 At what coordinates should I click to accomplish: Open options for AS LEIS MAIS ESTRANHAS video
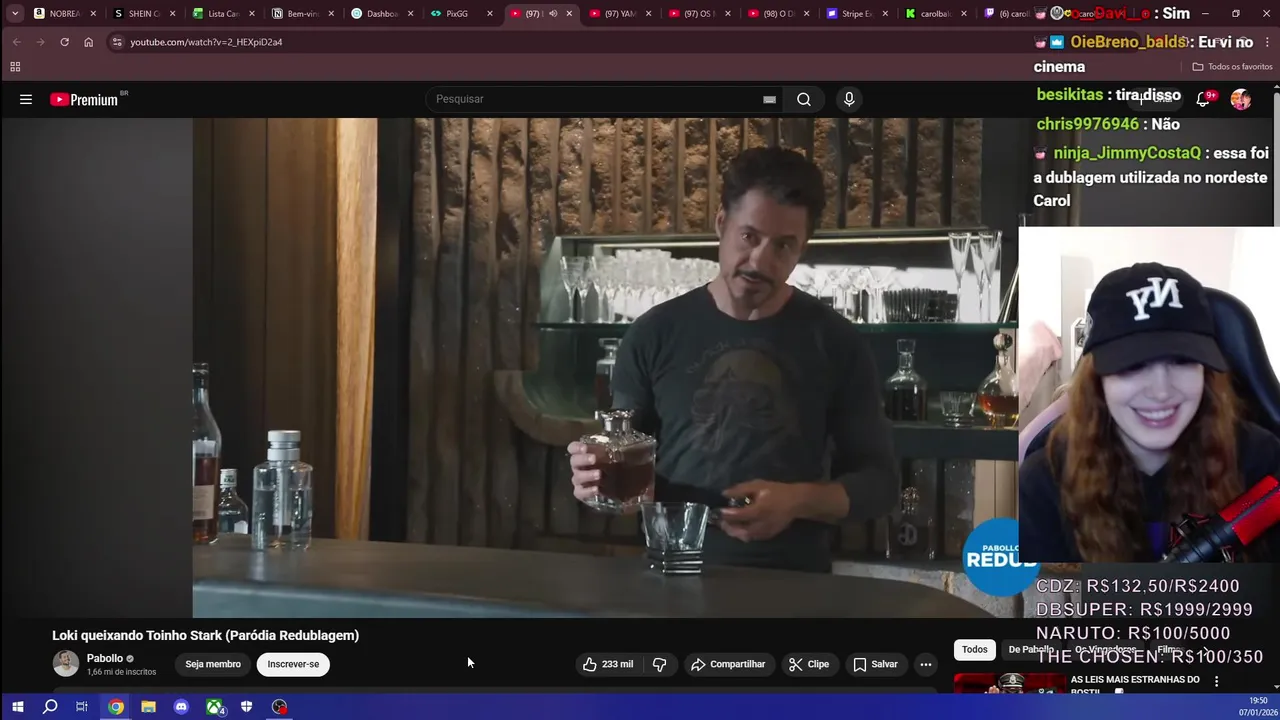[x=1216, y=681]
